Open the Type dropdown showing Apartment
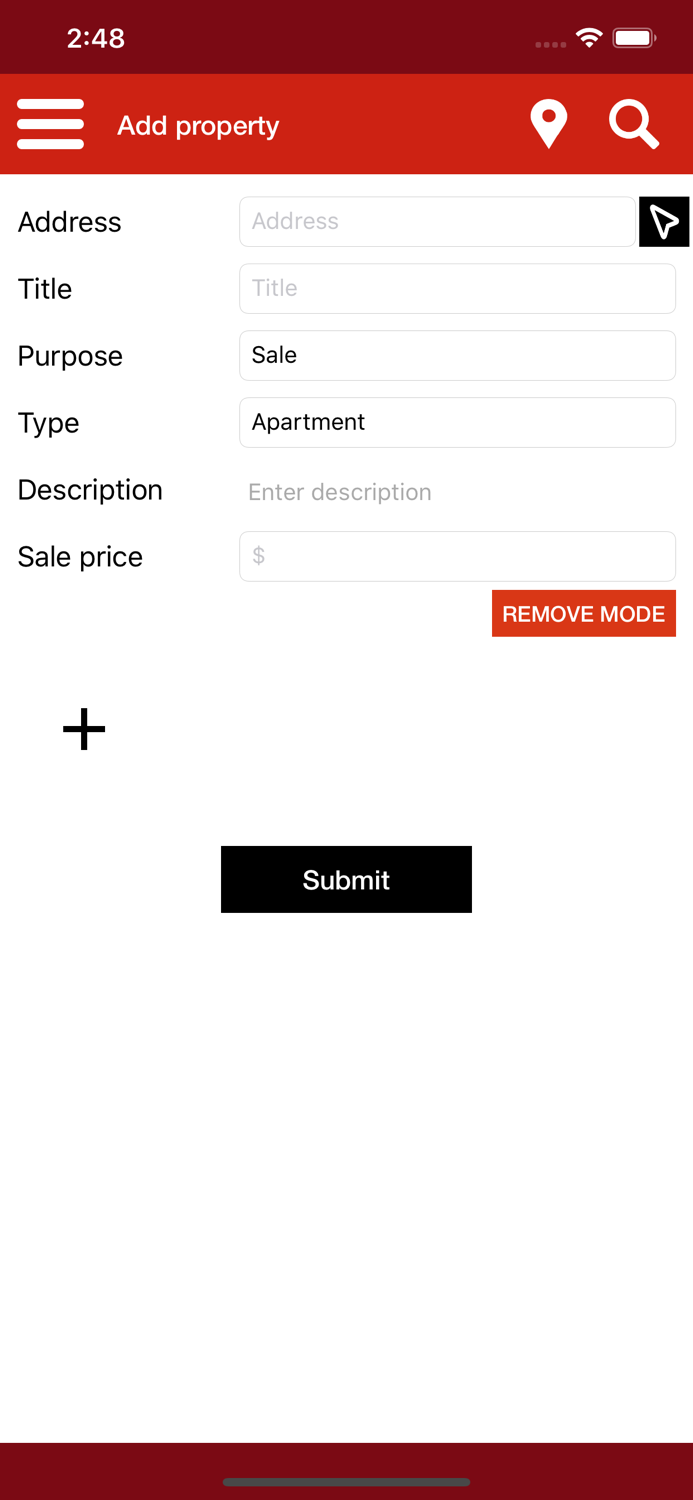The image size is (693, 1500). coord(457,422)
